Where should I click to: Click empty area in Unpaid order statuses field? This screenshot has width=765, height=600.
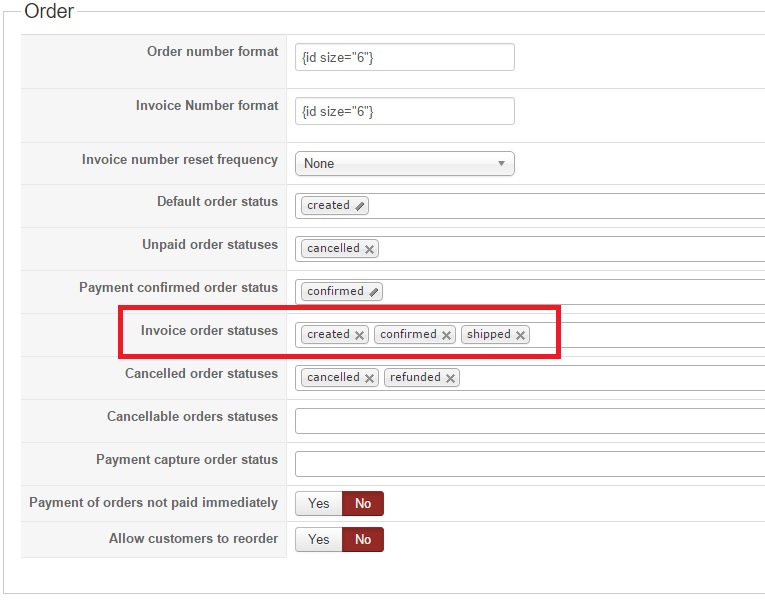click(x=560, y=249)
